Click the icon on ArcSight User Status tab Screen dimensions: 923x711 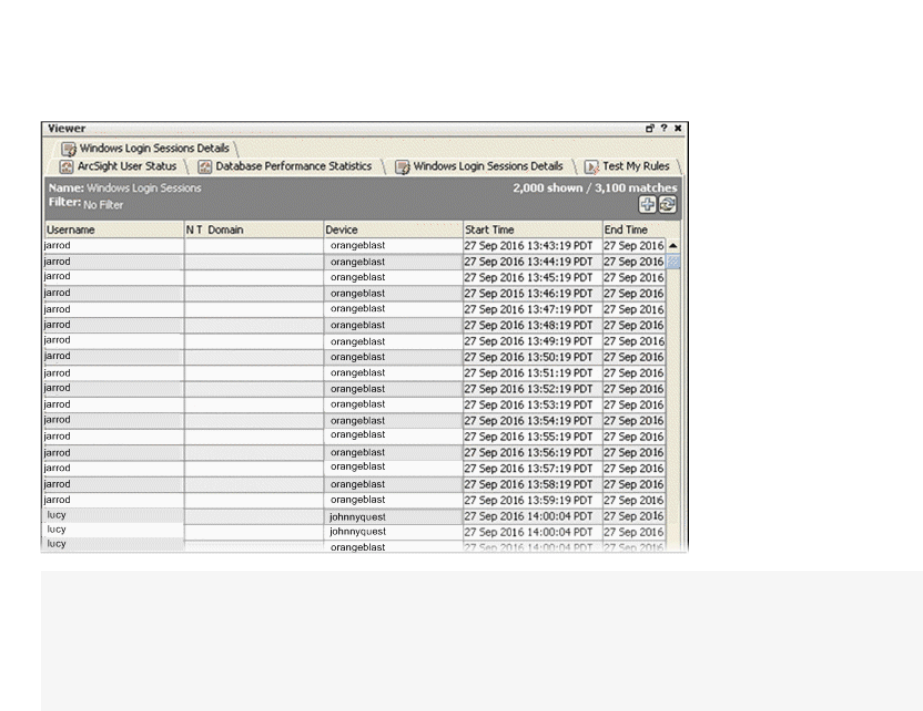[x=67, y=167]
